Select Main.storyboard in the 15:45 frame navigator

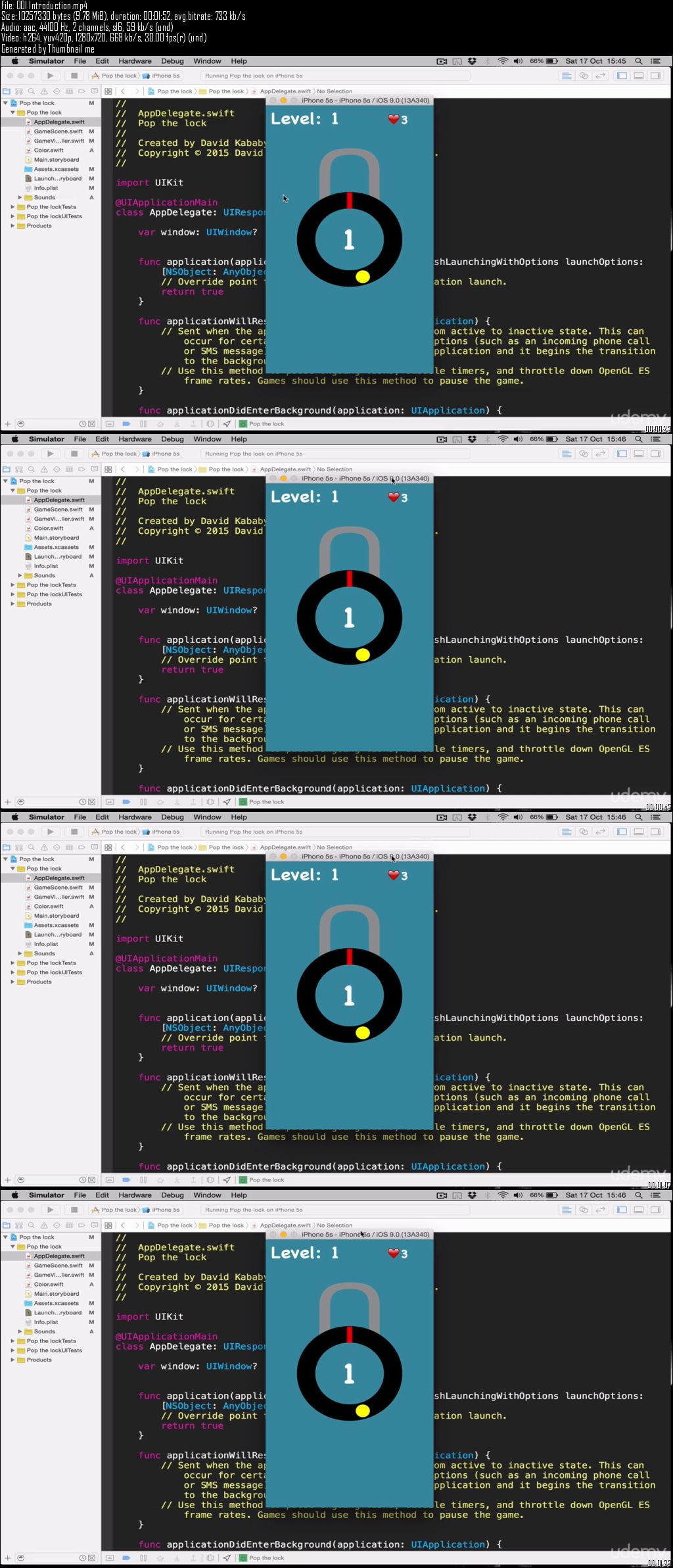[57, 160]
